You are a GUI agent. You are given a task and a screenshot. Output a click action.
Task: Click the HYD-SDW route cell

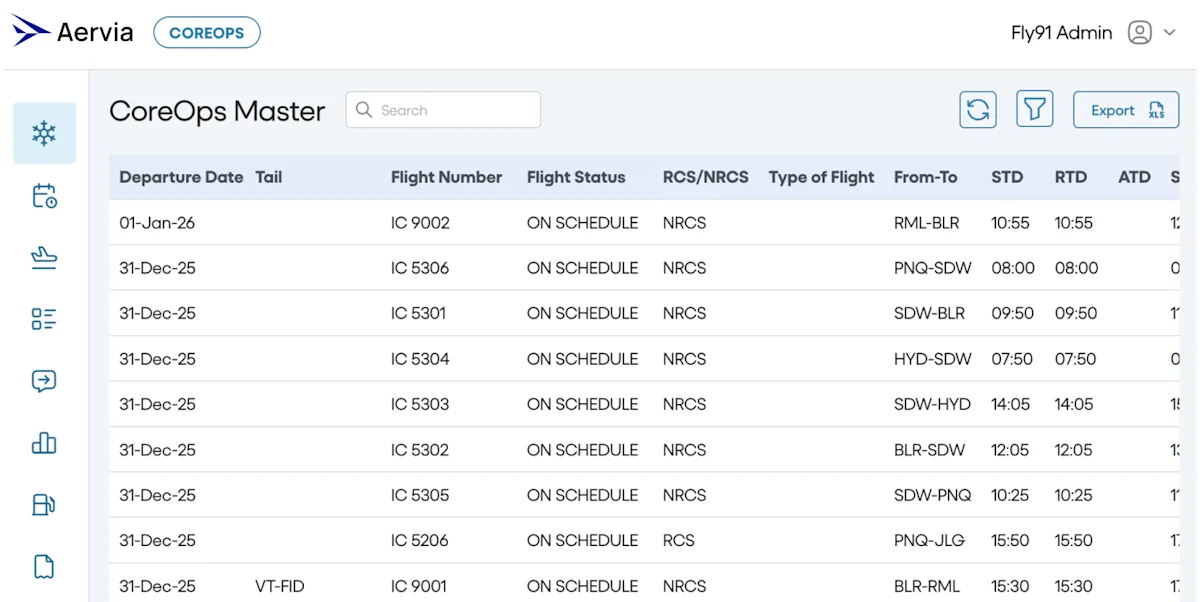coord(933,359)
